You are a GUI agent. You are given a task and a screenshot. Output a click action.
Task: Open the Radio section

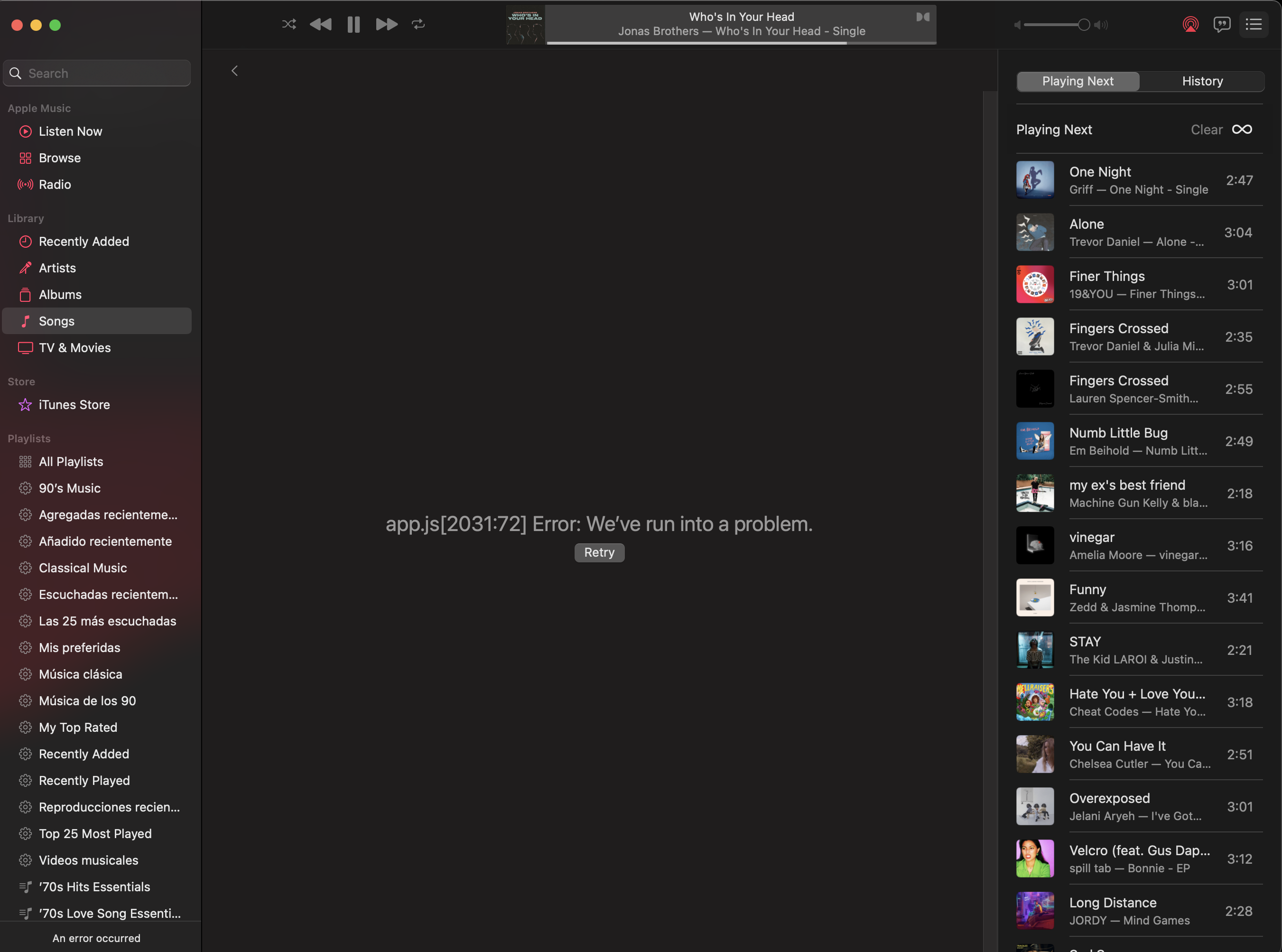coord(55,185)
